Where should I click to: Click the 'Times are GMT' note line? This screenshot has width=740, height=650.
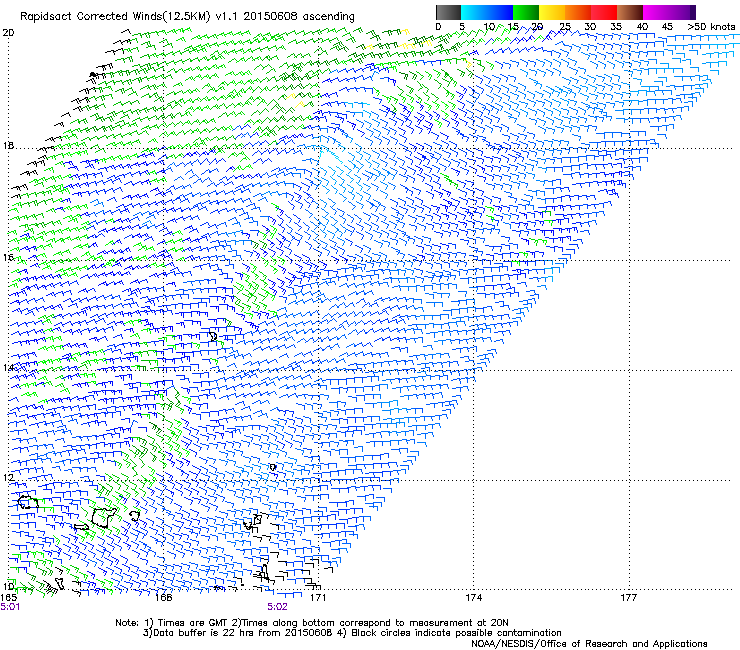311,623
